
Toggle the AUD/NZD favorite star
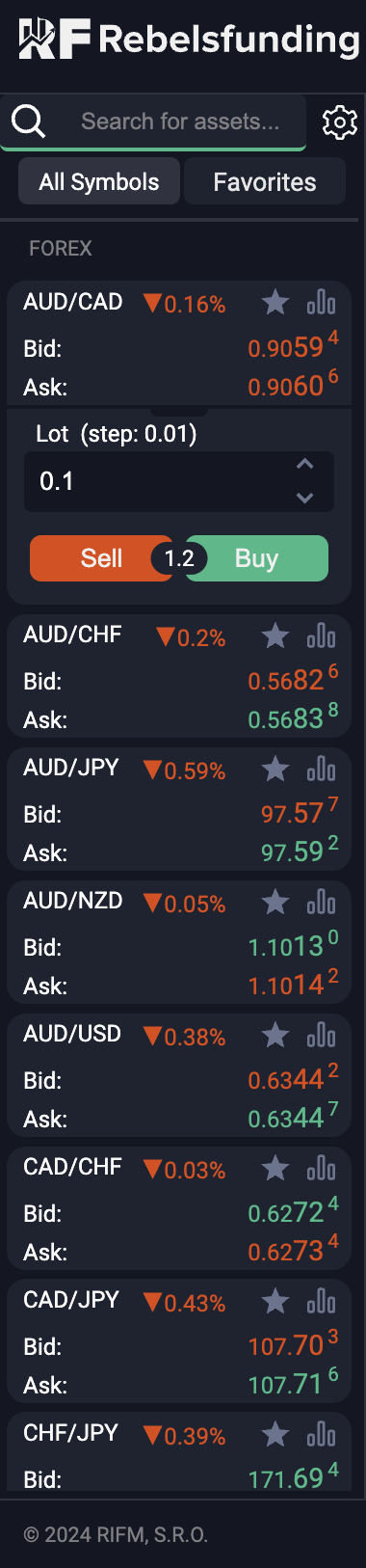click(x=275, y=902)
